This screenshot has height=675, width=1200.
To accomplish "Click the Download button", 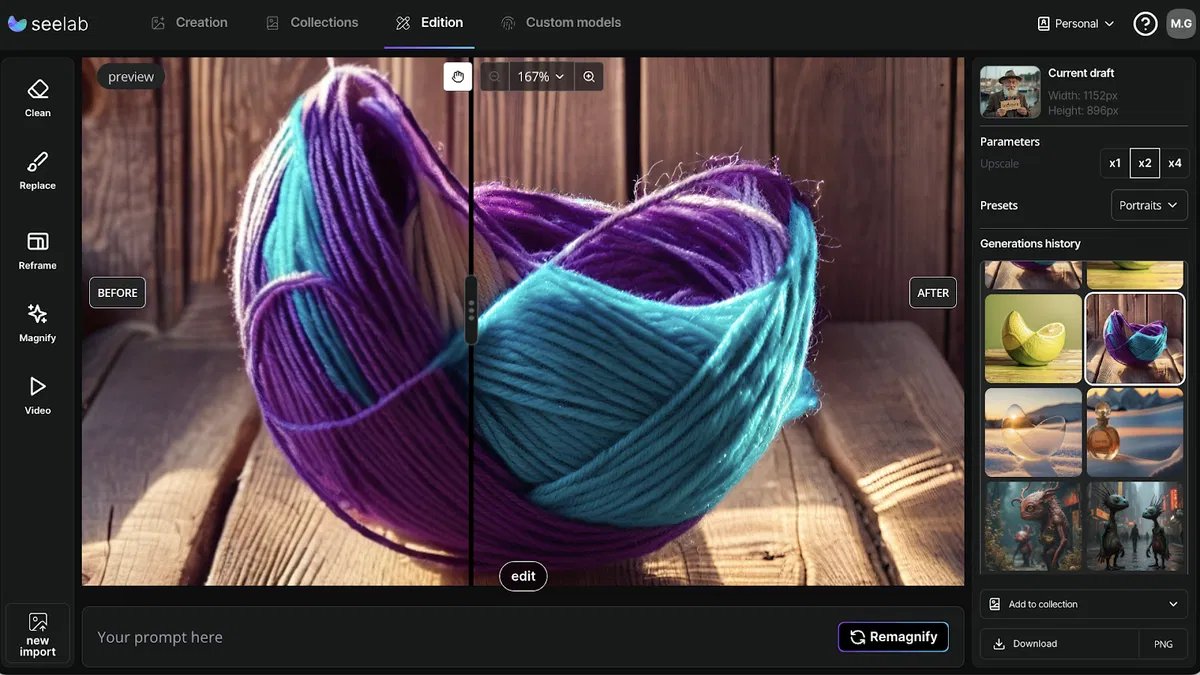I will click(1058, 644).
